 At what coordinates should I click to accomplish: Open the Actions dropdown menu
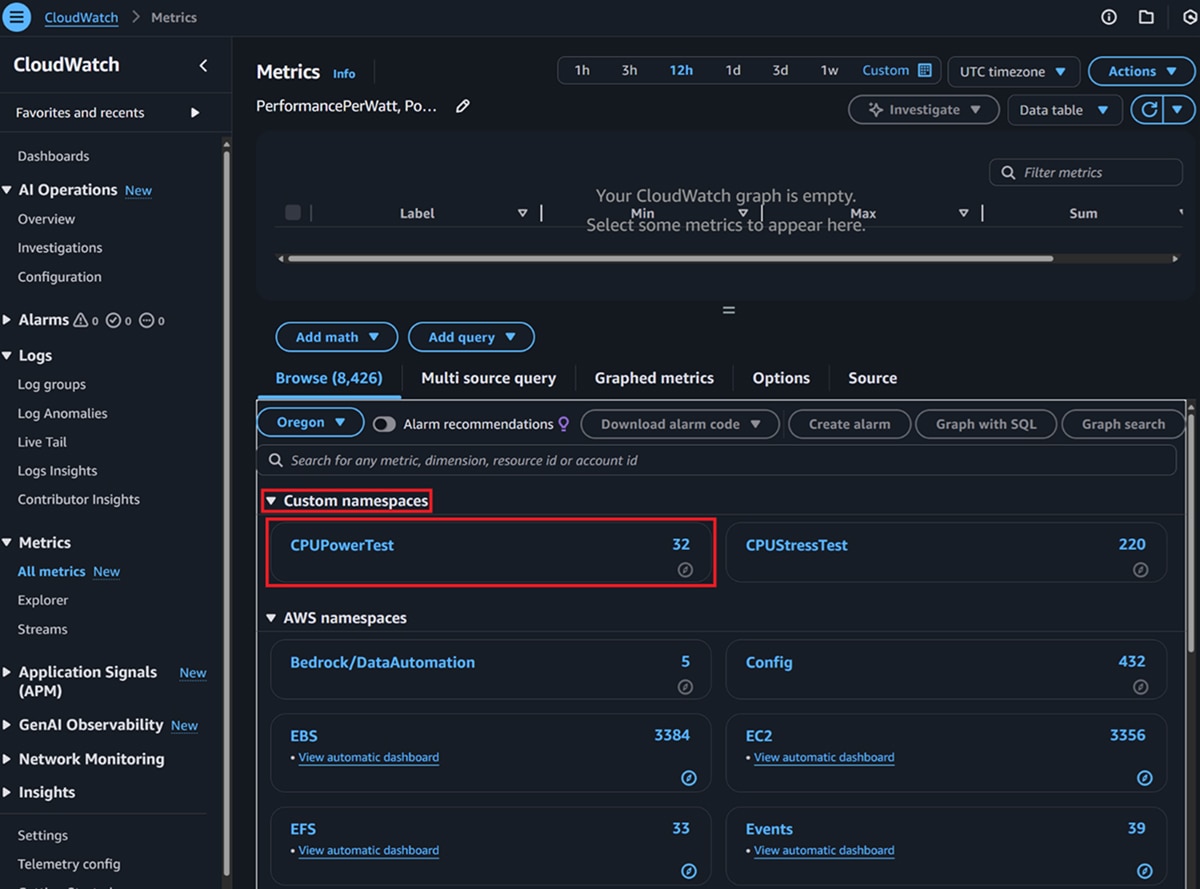[x=1140, y=71]
